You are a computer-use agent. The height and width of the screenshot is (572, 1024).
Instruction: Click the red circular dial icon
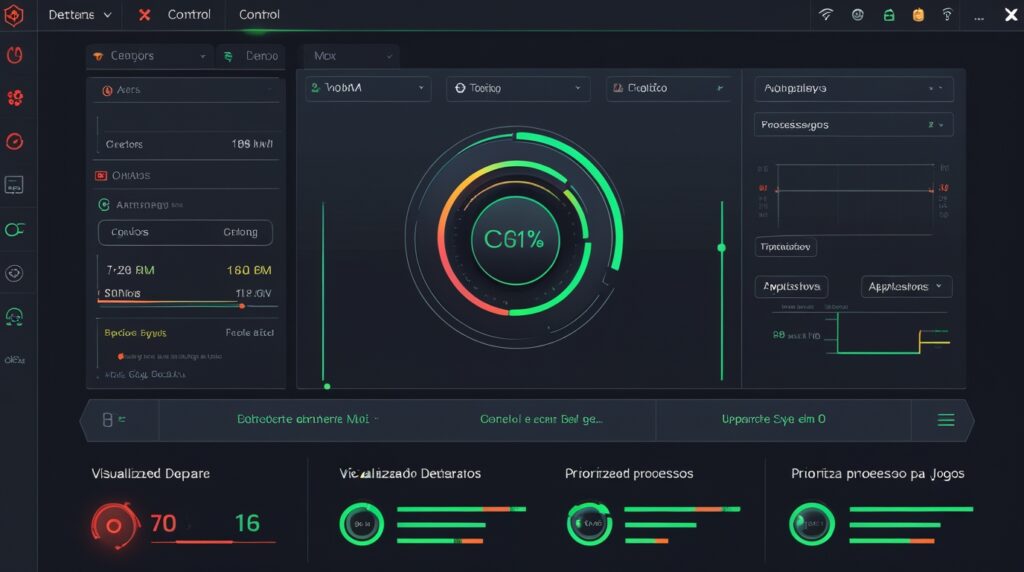[x=115, y=525]
